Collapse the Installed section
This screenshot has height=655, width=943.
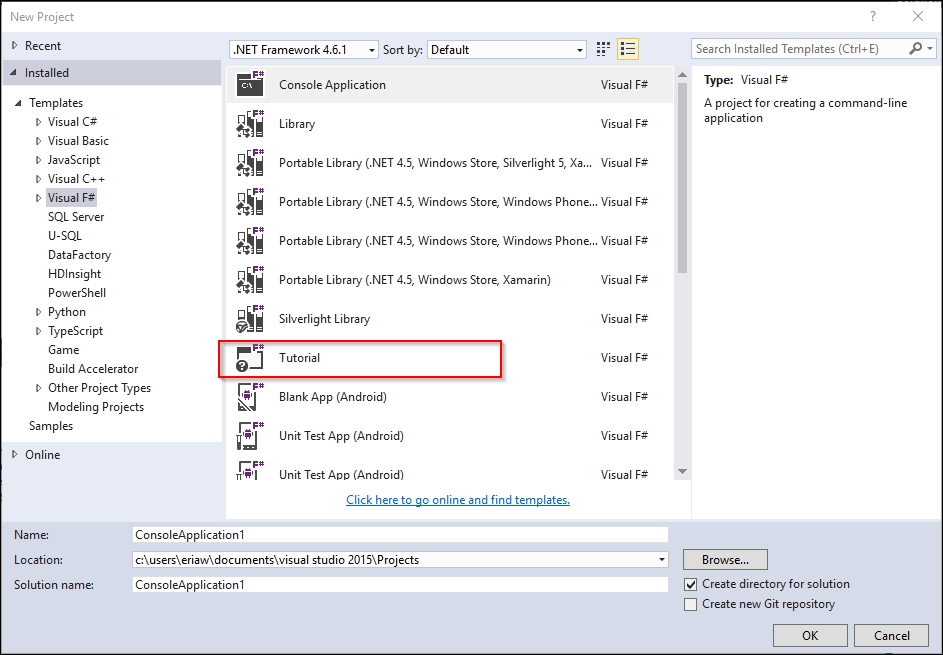(13, 73)
